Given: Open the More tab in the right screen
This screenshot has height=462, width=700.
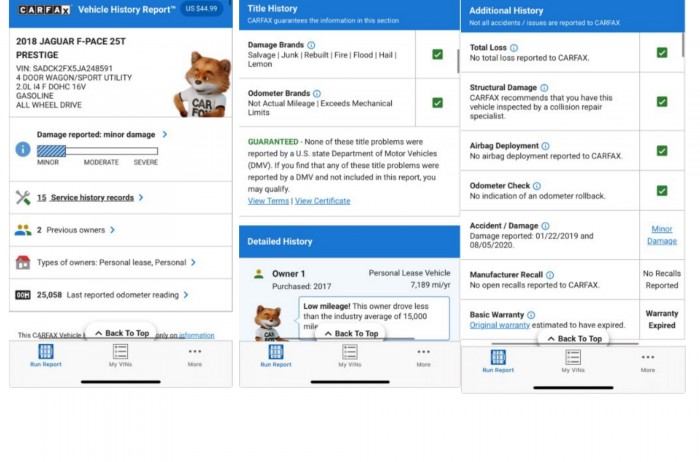Looking at the screenshot, I should tap(648, 363).
